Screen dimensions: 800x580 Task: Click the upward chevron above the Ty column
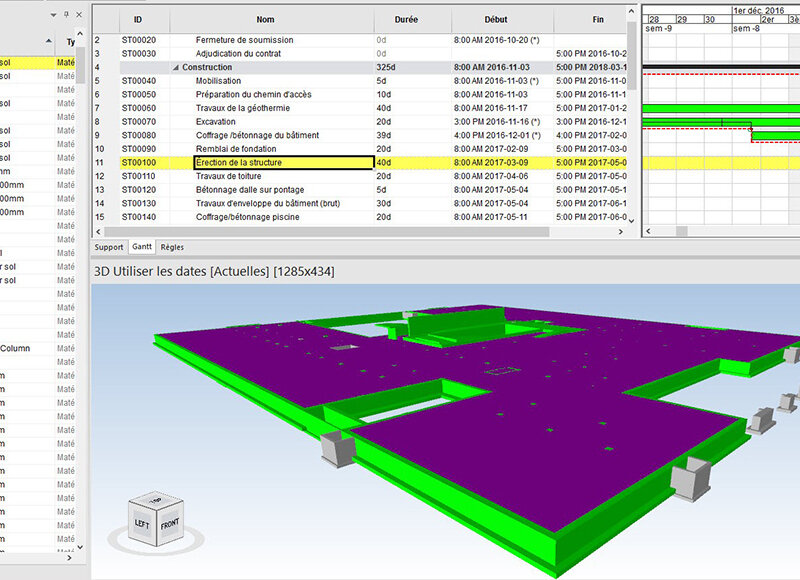coord(80,32)
